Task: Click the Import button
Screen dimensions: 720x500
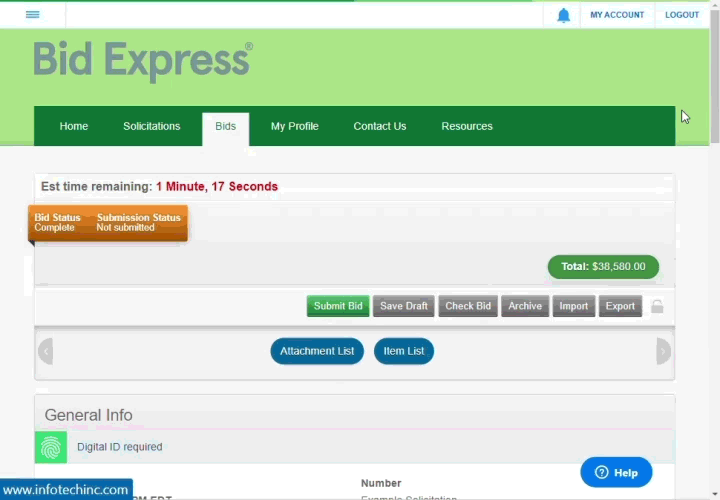Action: click(x=574, y=306)
